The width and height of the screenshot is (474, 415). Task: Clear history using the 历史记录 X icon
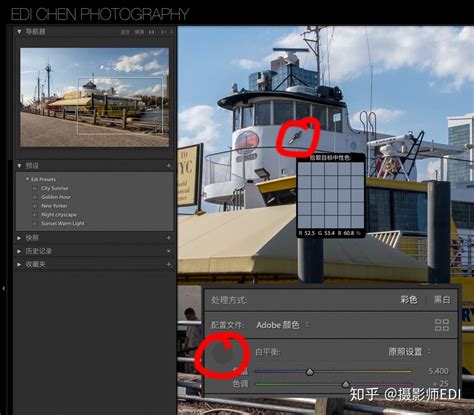[168, 251]
